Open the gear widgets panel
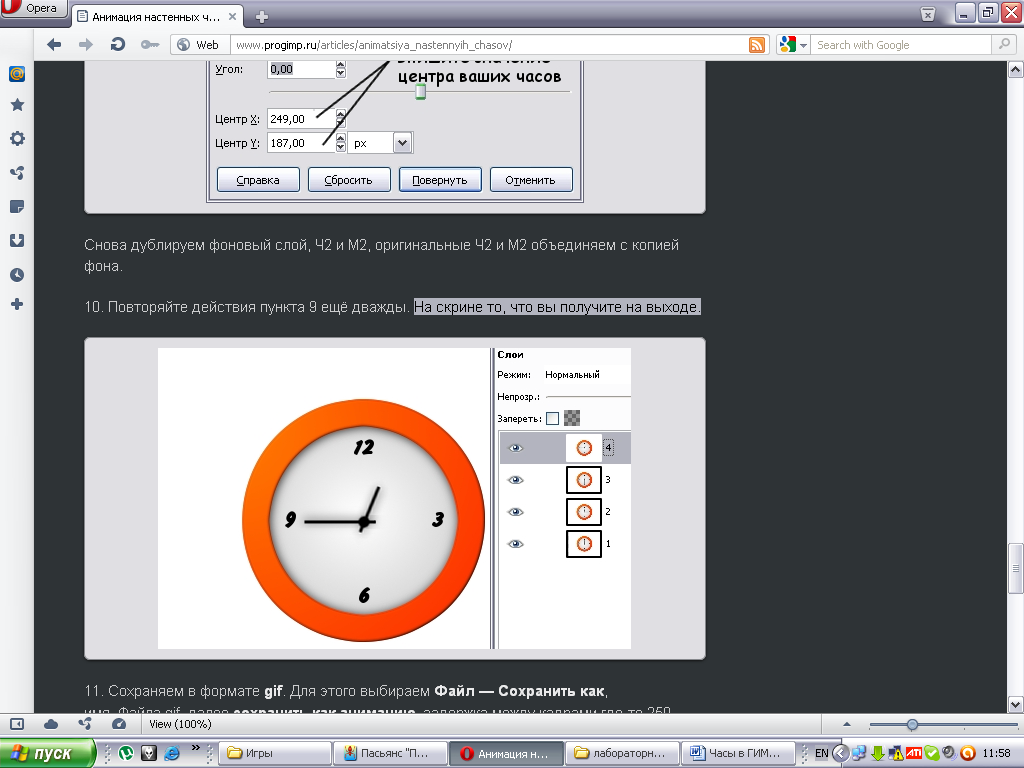The height and width of the screenshot is (768, 1024). pos(17,138)
